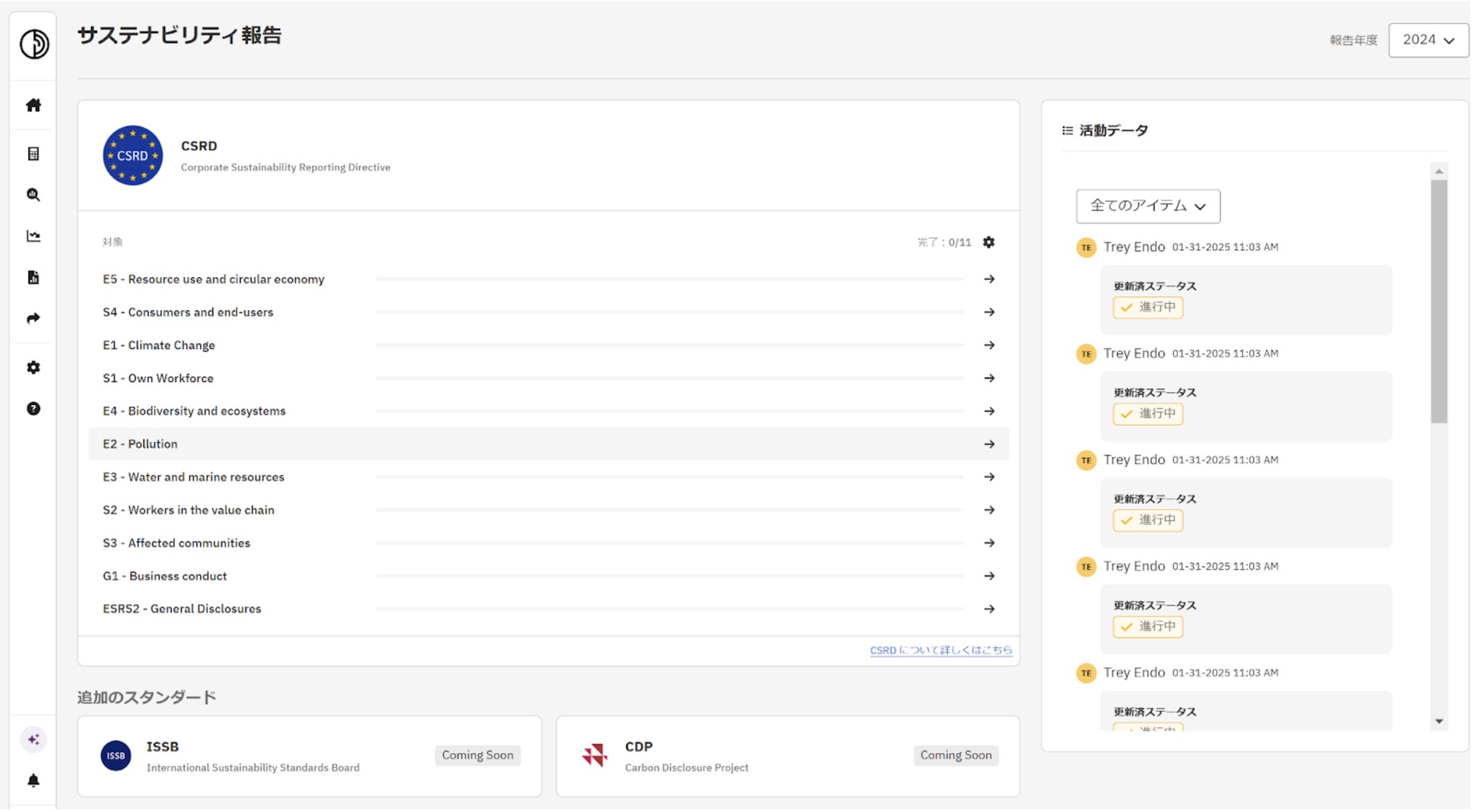This screenshot has width=1476, height=812.
Task: Open the 全てのアイテム filter dropdown
Action: pos(1148,207)
